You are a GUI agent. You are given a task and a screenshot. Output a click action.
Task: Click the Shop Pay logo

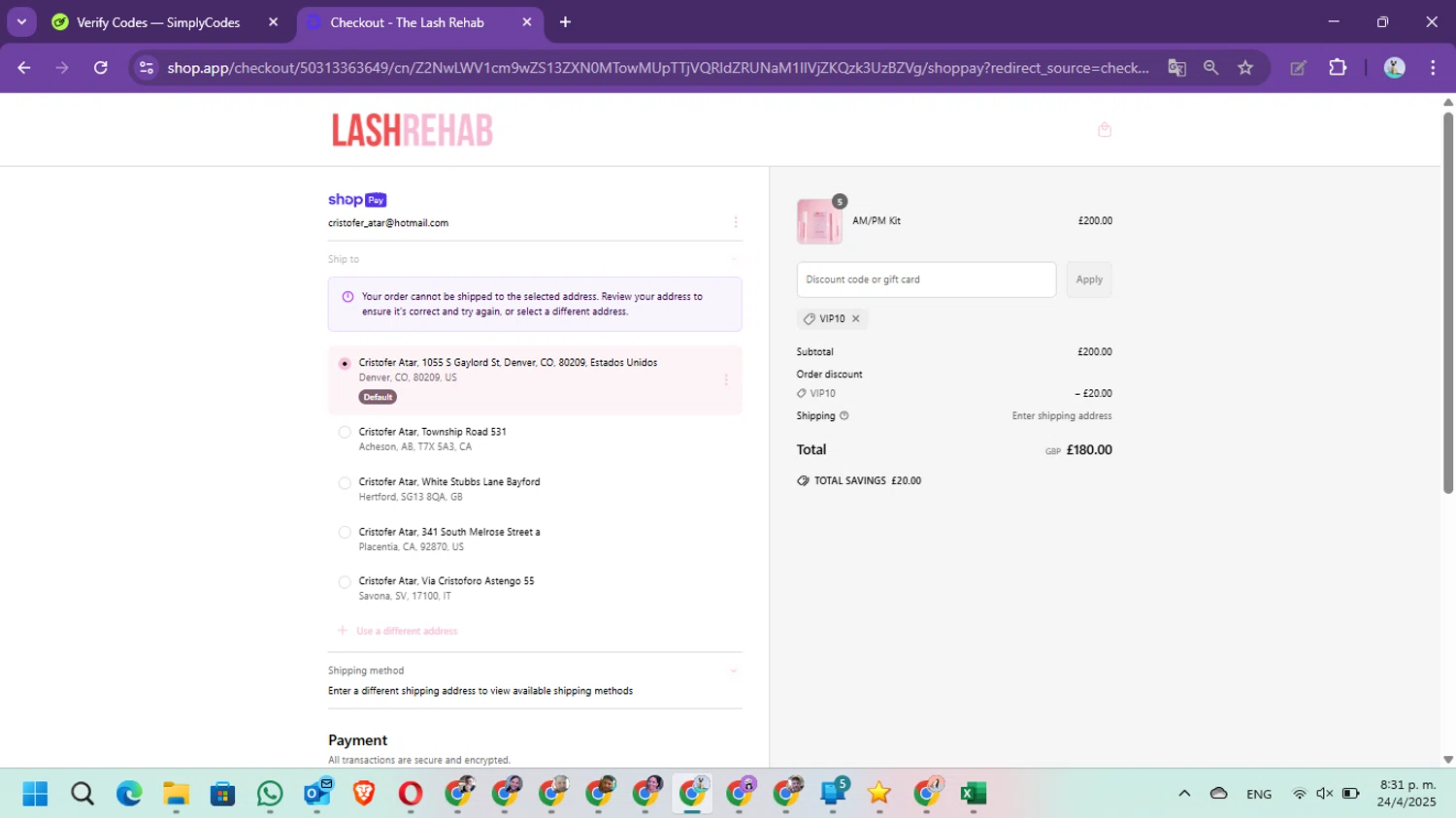click(357, 200)
